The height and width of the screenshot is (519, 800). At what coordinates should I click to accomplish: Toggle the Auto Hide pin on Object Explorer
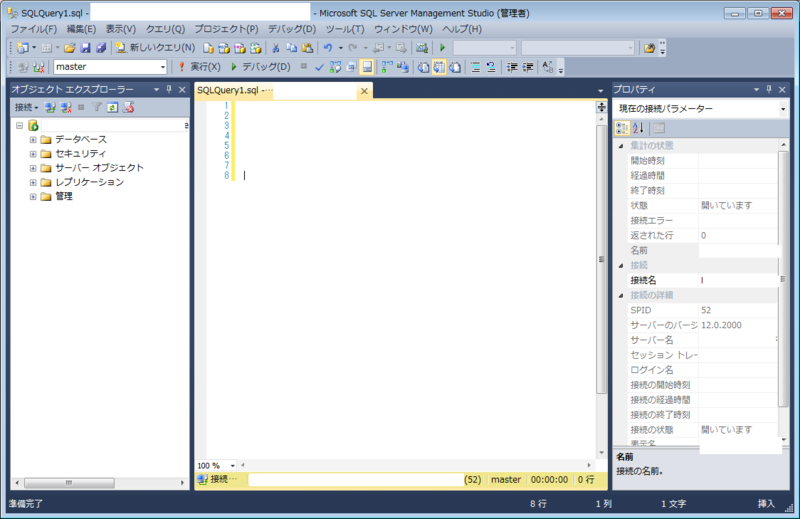(x=169, y=89)
